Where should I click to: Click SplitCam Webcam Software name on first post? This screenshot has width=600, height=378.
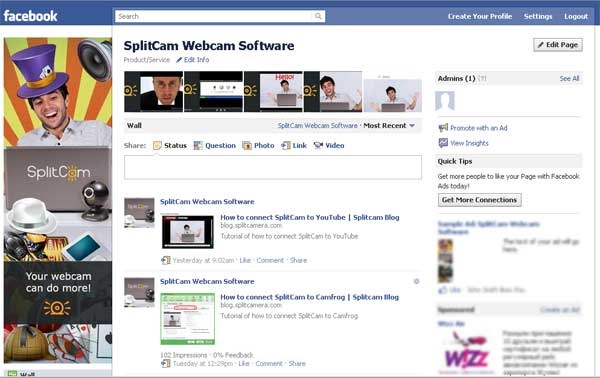click(207, 202)
